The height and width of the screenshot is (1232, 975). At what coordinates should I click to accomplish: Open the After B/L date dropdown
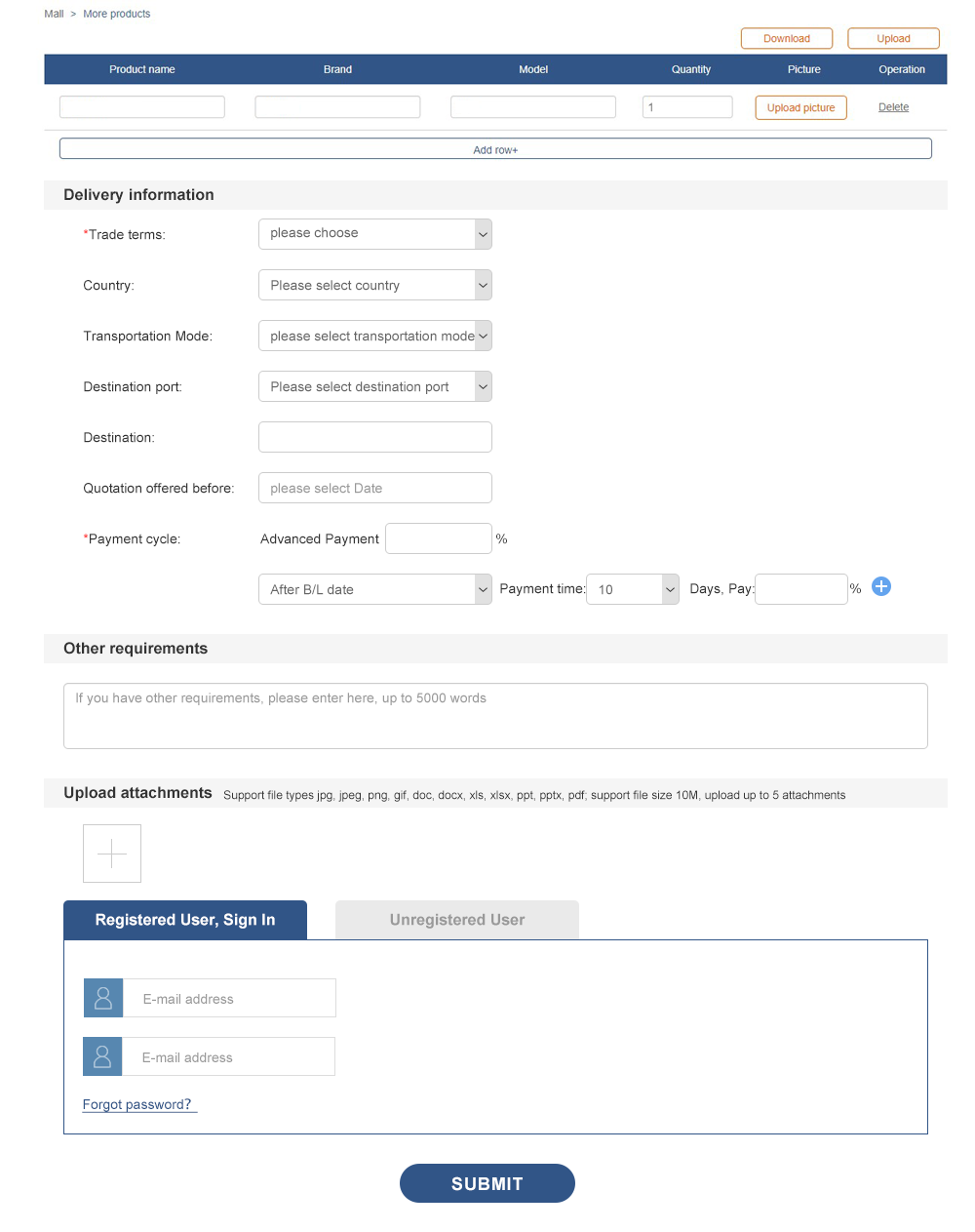click(x=375, y=589)
